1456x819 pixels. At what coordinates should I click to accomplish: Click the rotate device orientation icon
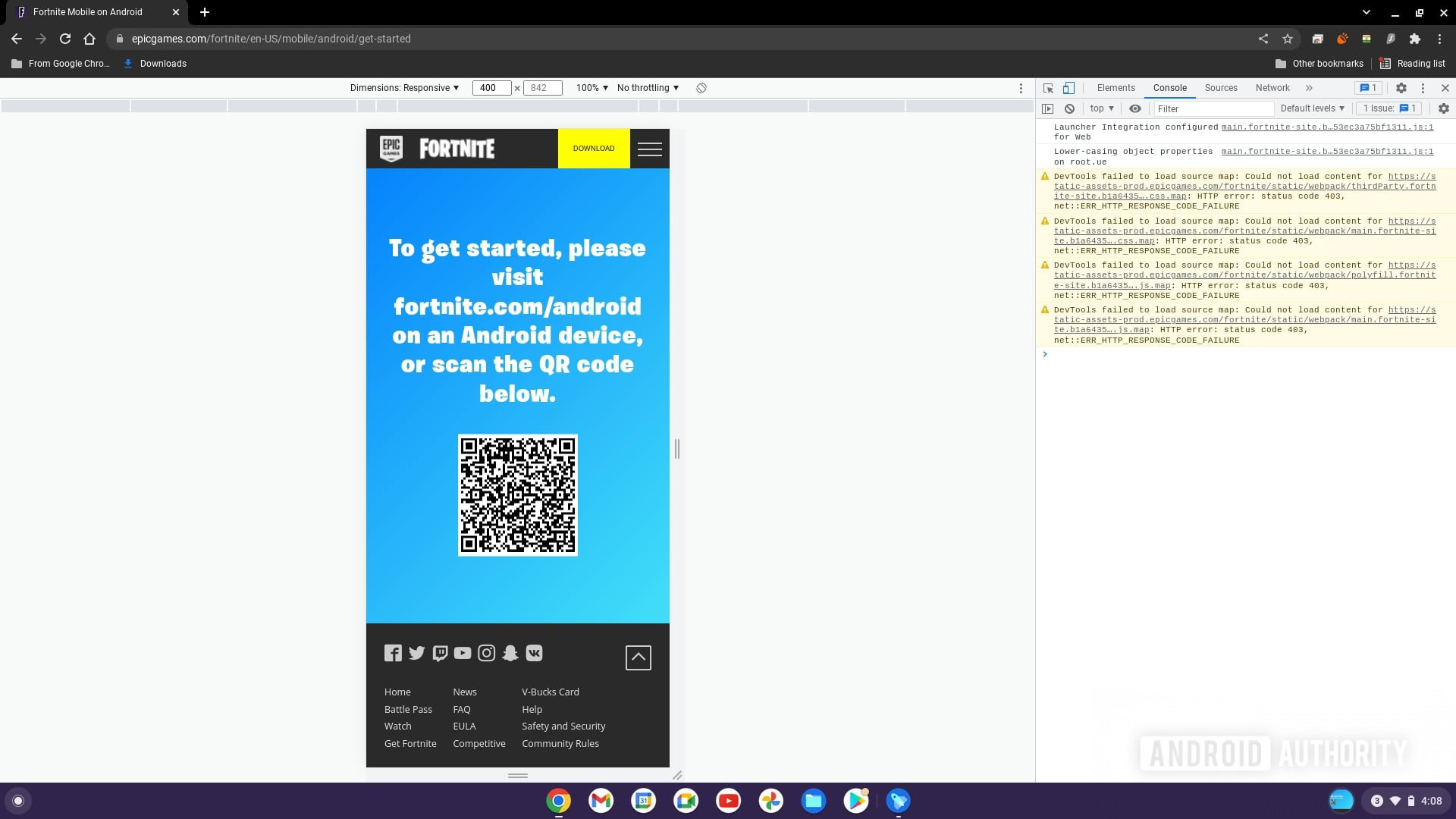tap(701, 88)
